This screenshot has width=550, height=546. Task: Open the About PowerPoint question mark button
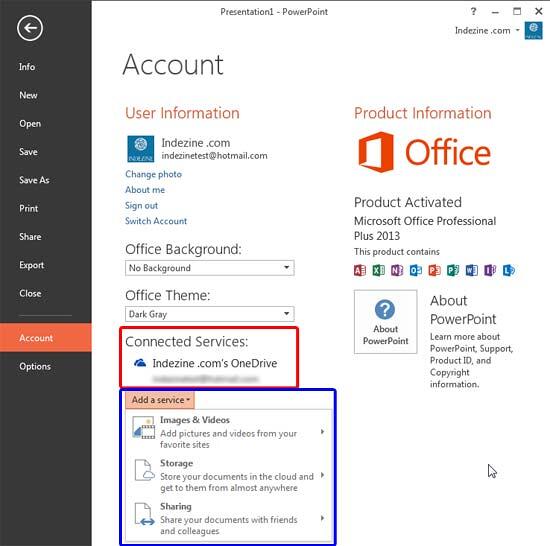tap(385, 321)
